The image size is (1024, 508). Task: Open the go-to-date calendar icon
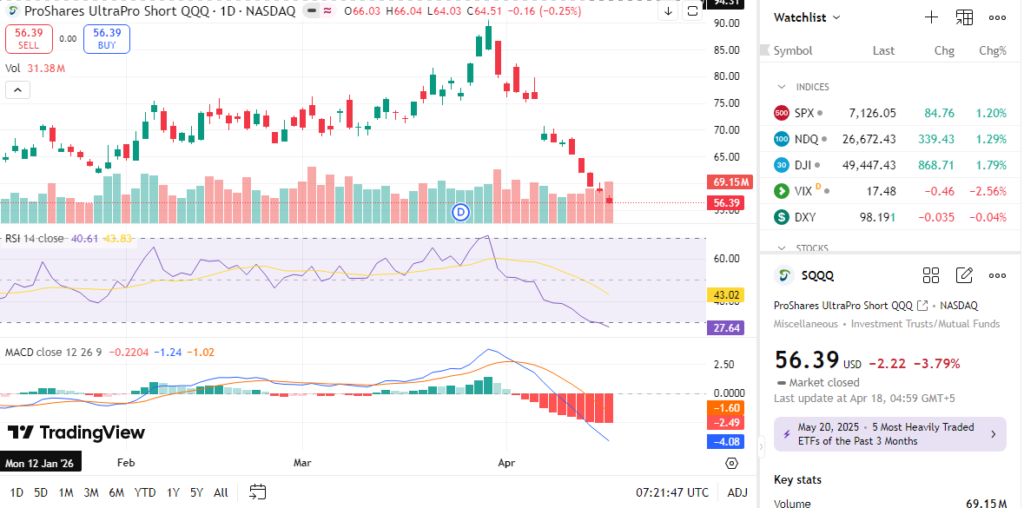(258, 492)
